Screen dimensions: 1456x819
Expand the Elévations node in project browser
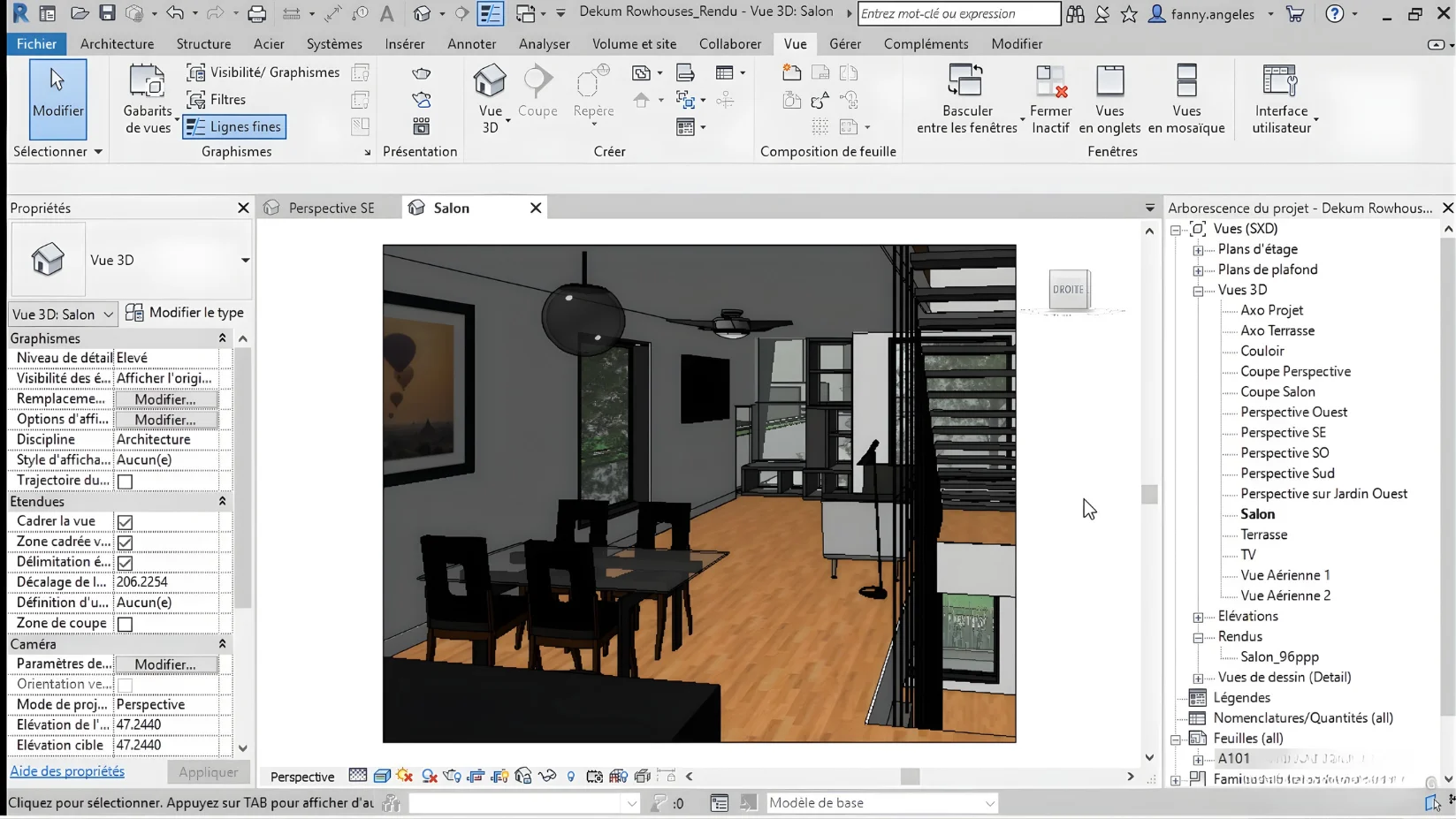click(x=1198, y=616)
